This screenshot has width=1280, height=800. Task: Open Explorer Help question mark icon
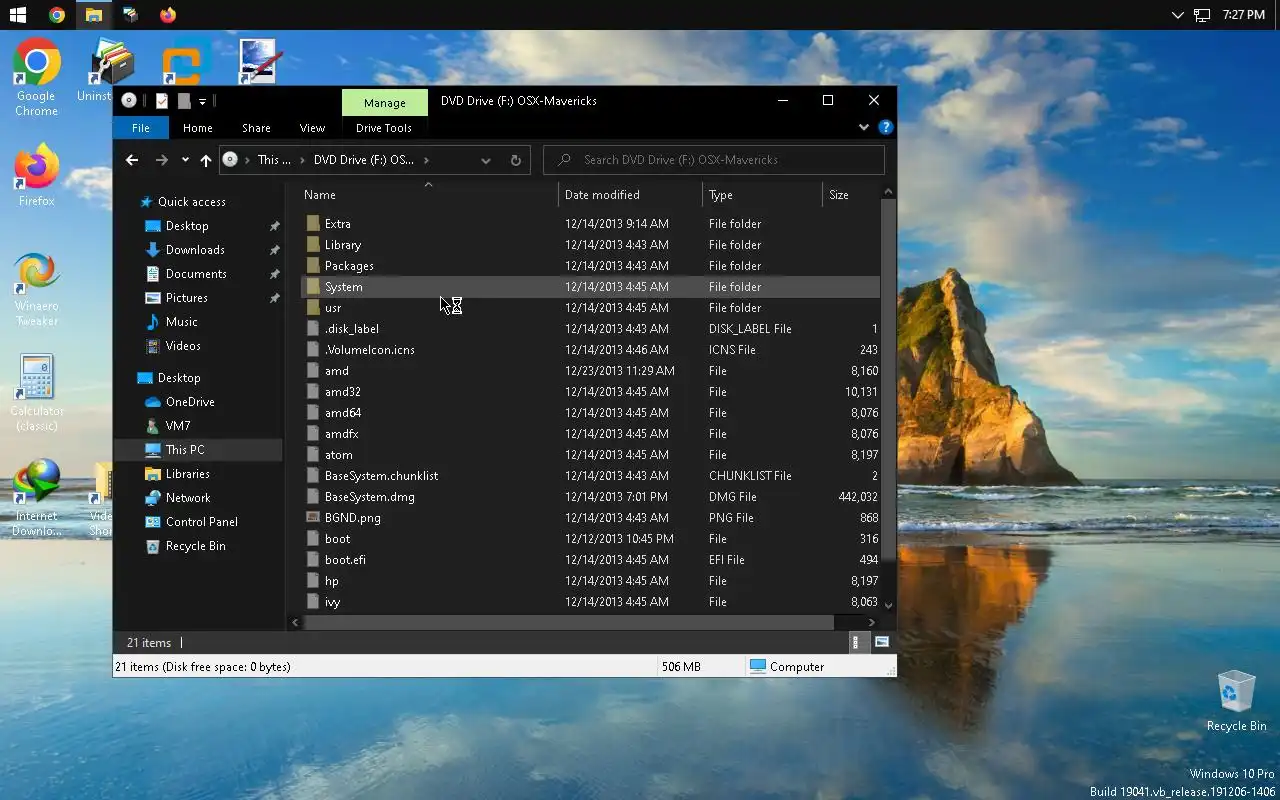click(885, 128)
